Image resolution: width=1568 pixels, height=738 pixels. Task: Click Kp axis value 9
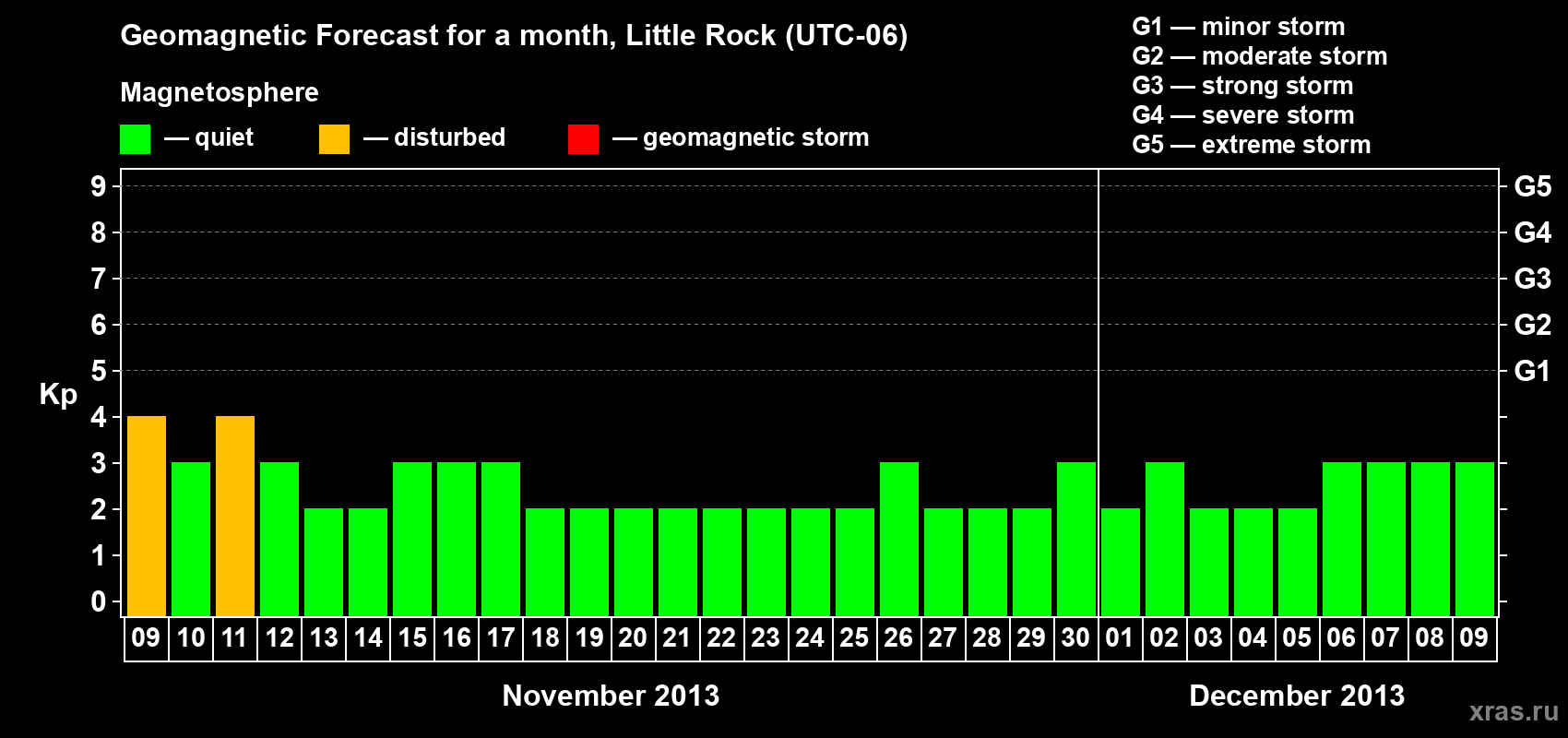click(x=99, y=186)
